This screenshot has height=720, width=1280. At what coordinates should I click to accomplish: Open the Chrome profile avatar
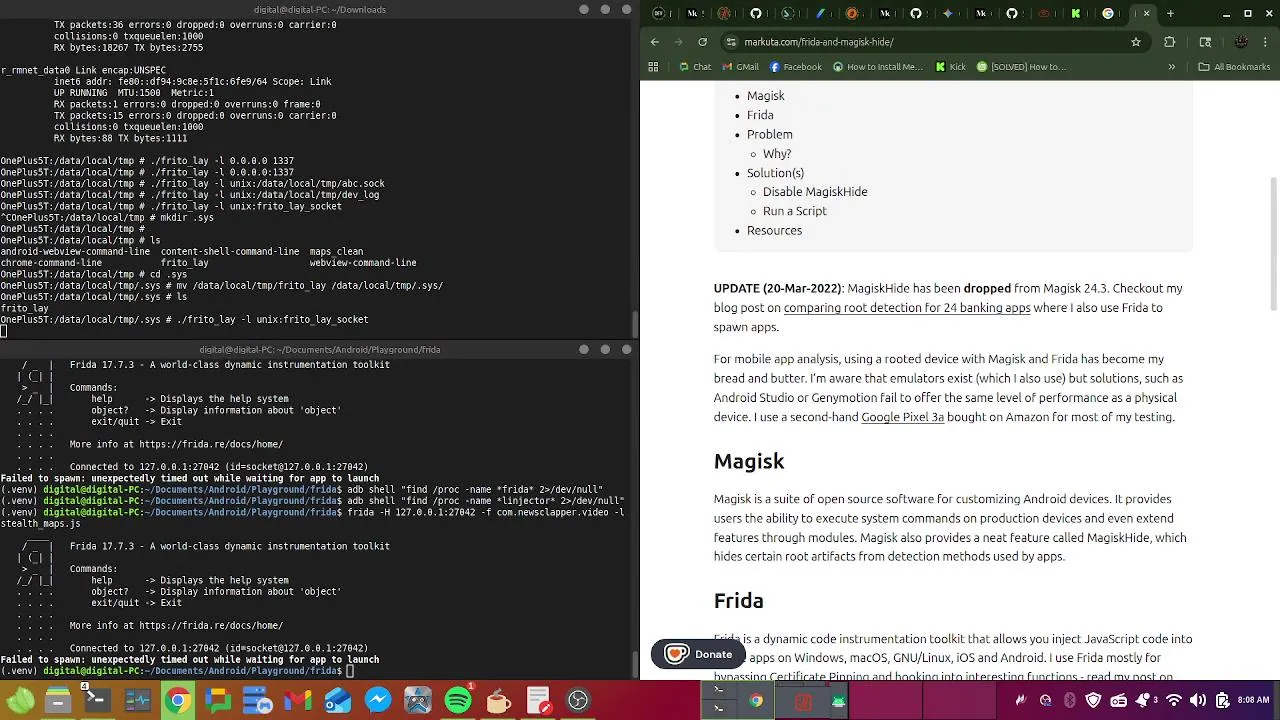coord(1241,42)
